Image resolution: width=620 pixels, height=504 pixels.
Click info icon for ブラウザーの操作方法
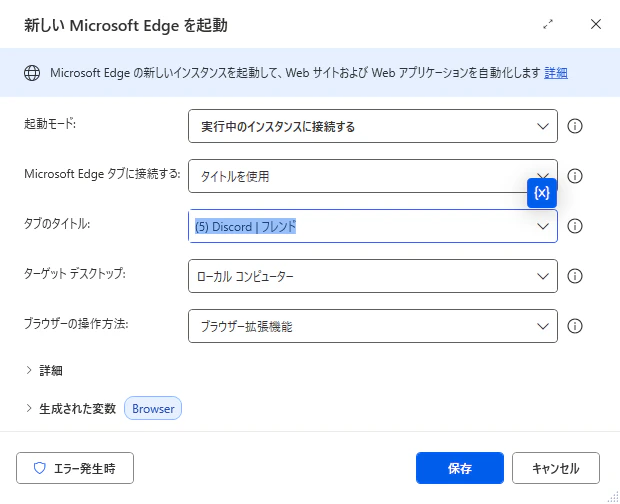click(x=575, y=326)
